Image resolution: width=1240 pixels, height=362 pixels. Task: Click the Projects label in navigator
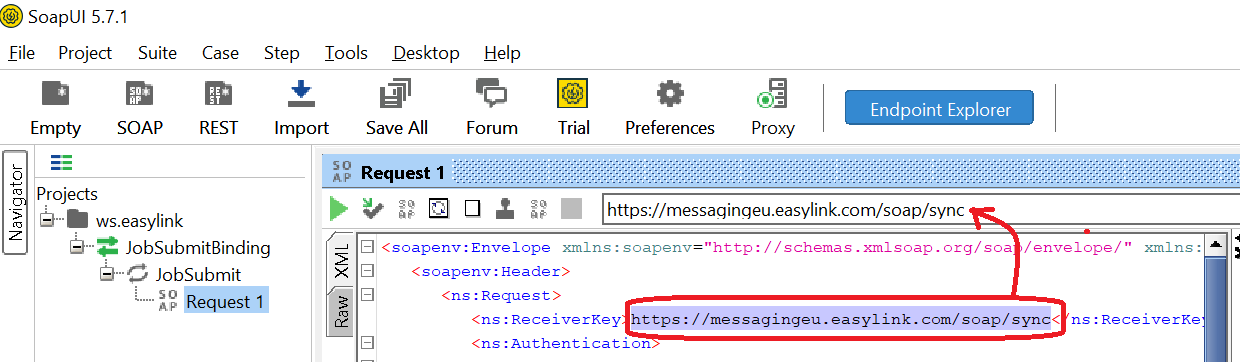coord(67,194)
